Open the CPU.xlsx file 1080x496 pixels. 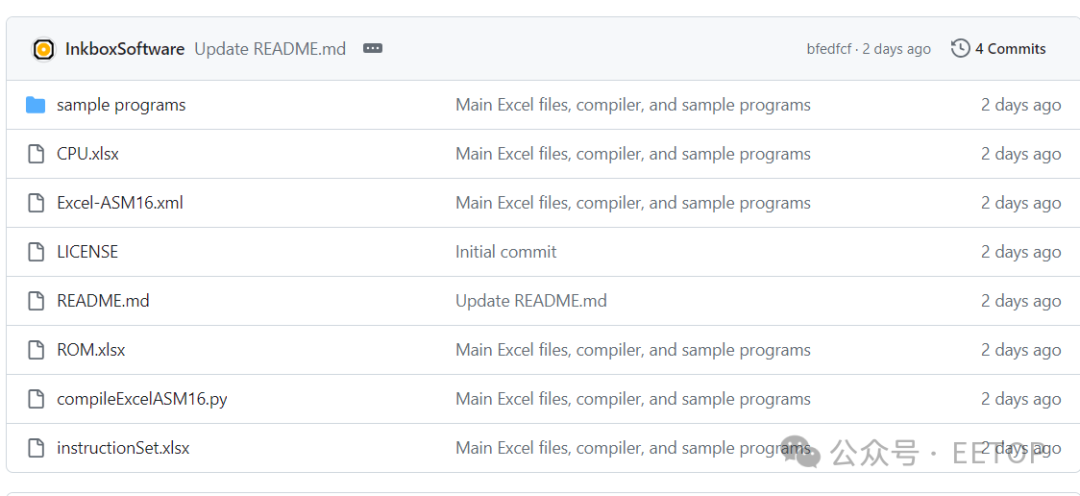[88, 154]
